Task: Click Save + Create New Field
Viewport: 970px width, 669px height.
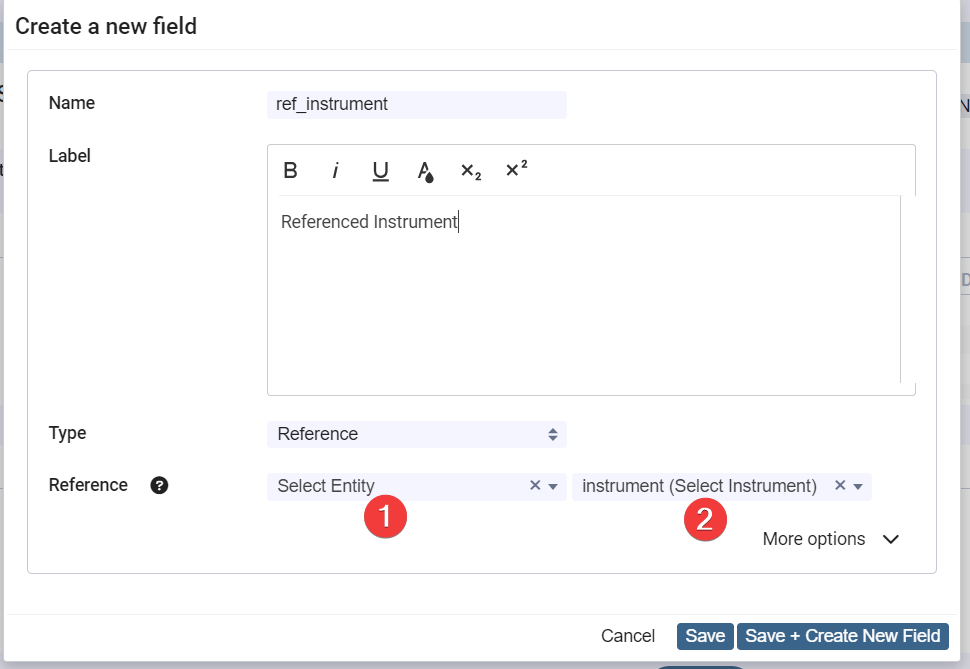Action: 842,636
